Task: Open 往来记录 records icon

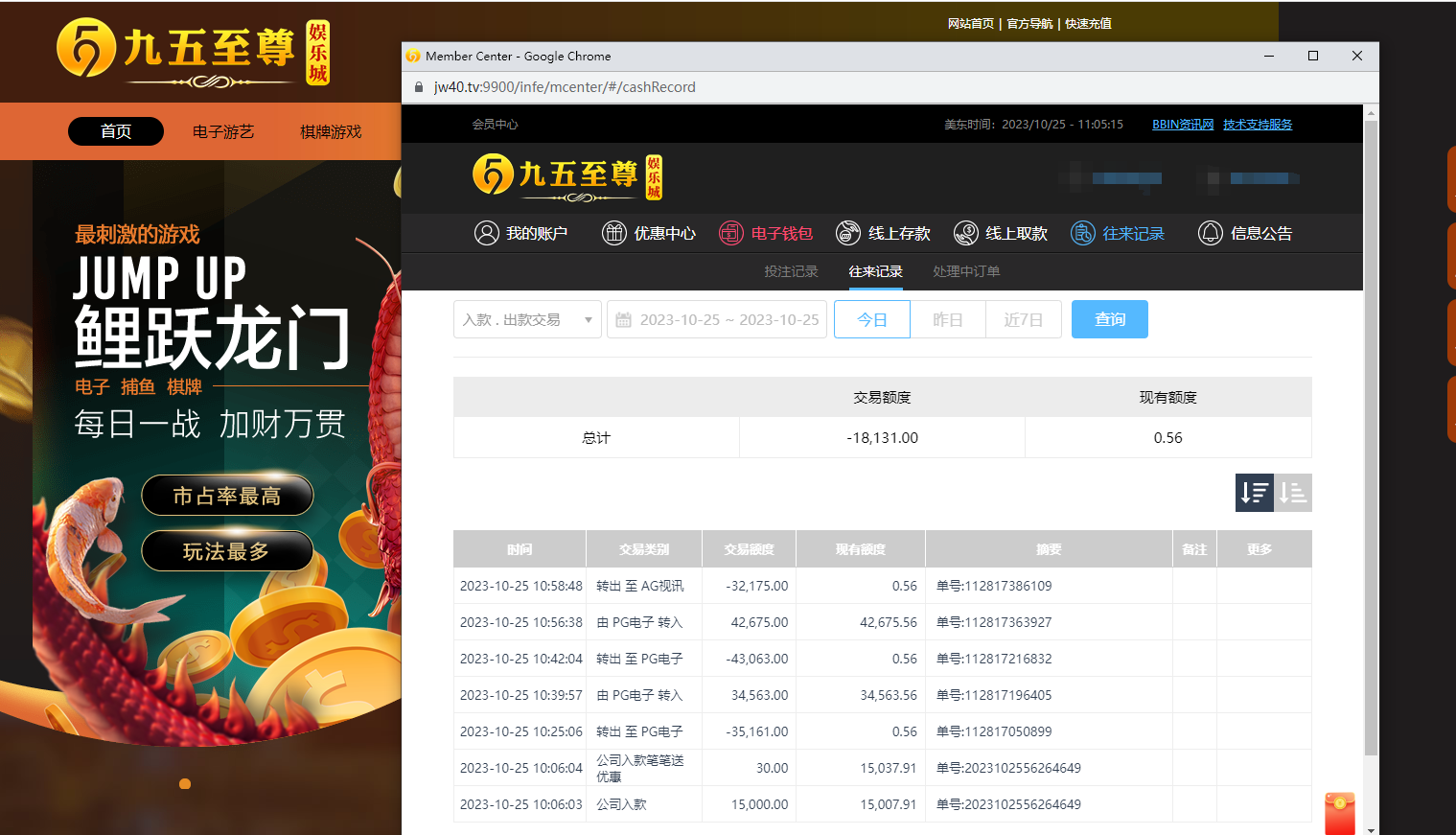Action: (x=1083, y=233)
